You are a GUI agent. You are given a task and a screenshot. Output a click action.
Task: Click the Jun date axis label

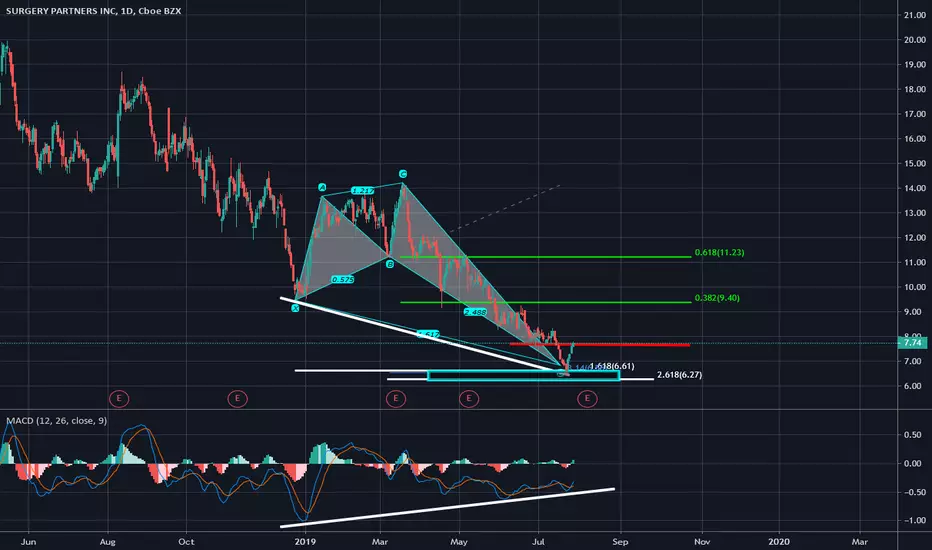[28, 542]
